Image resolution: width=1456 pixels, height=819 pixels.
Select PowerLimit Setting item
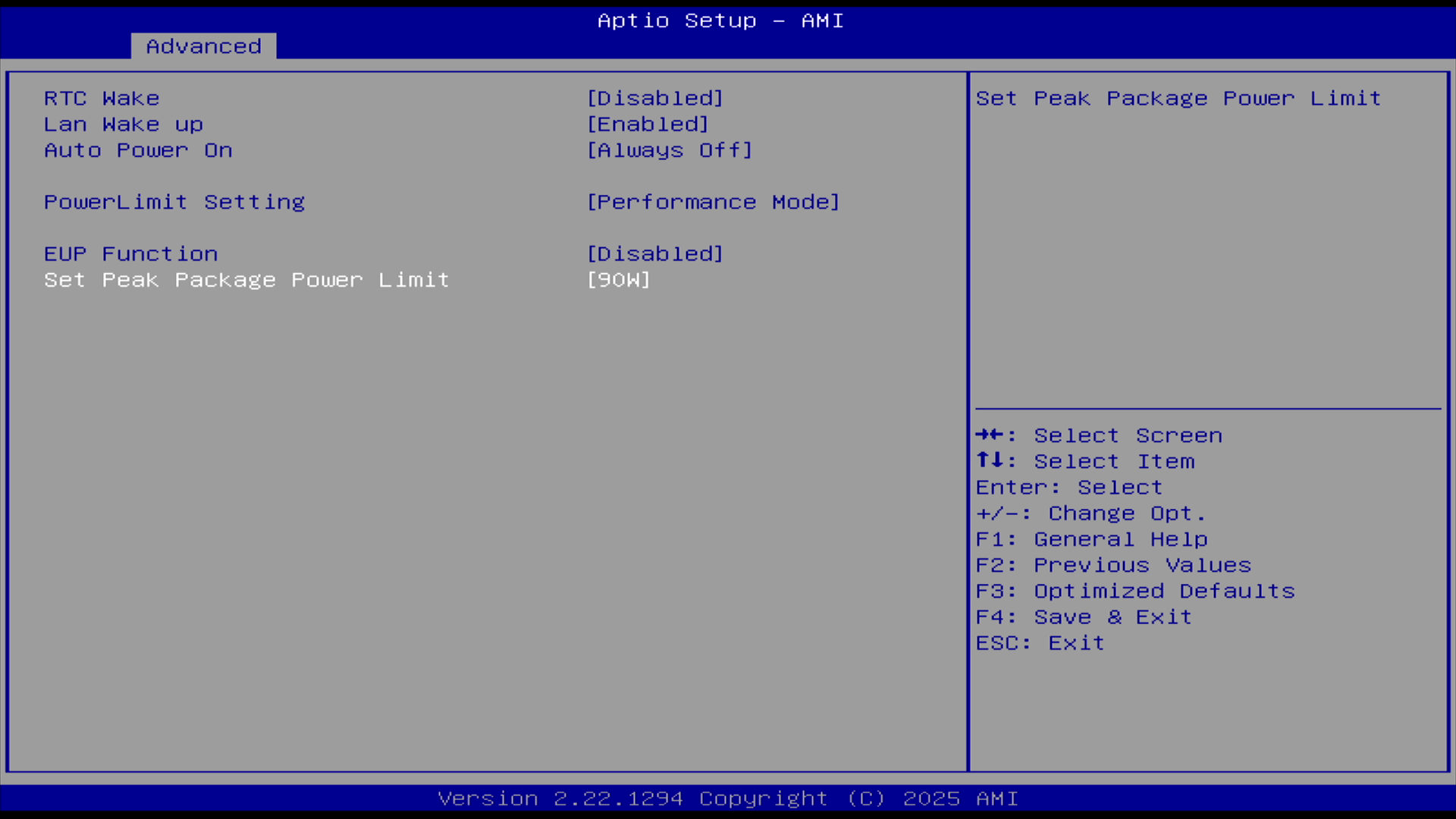coord(174,202)
